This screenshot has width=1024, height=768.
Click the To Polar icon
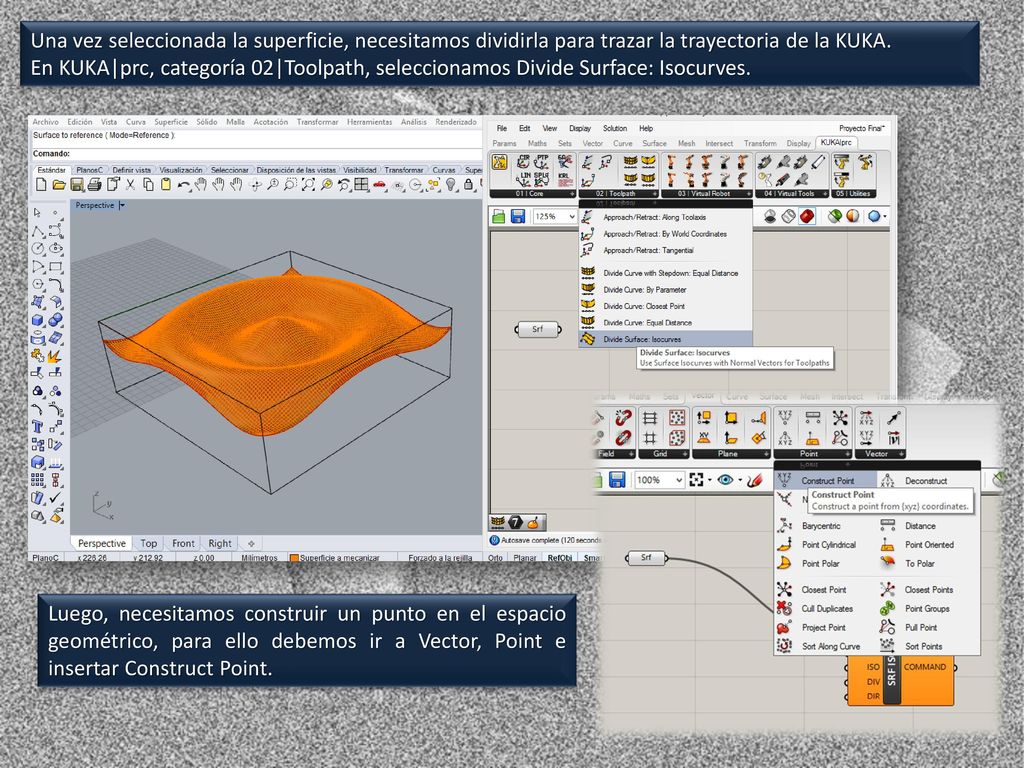pos(887,564)
